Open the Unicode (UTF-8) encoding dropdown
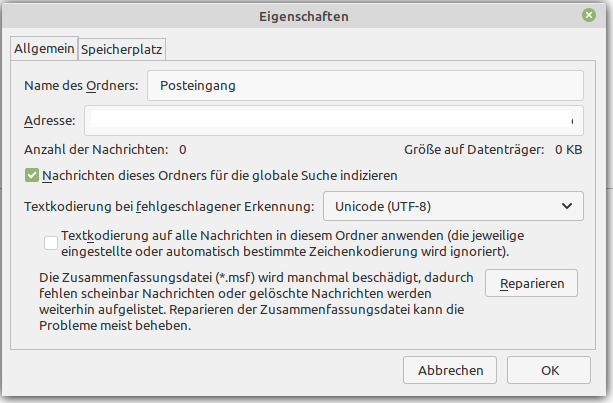The width and height of the screenshot is (613, 403). click(x=453, y=208)
